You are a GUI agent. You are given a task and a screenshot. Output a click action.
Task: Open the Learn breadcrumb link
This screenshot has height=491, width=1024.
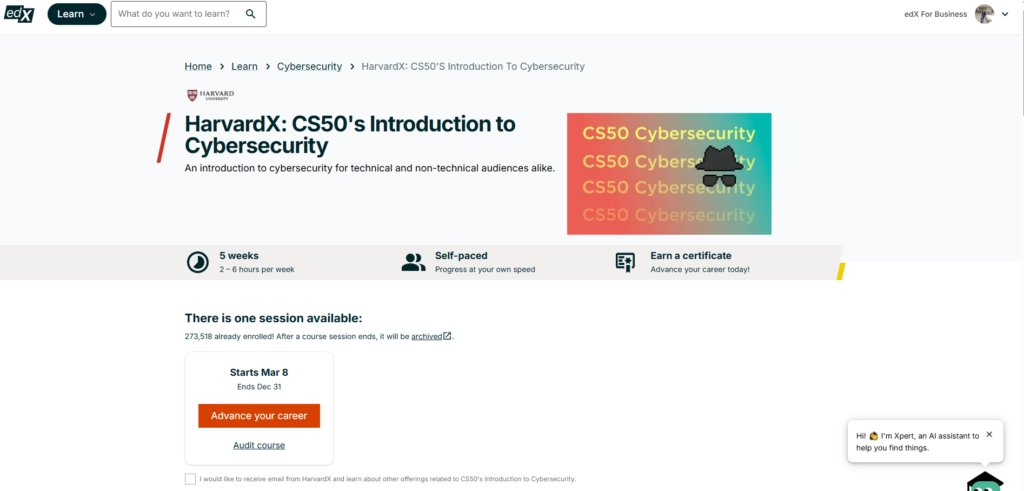(x=244, y=67)
